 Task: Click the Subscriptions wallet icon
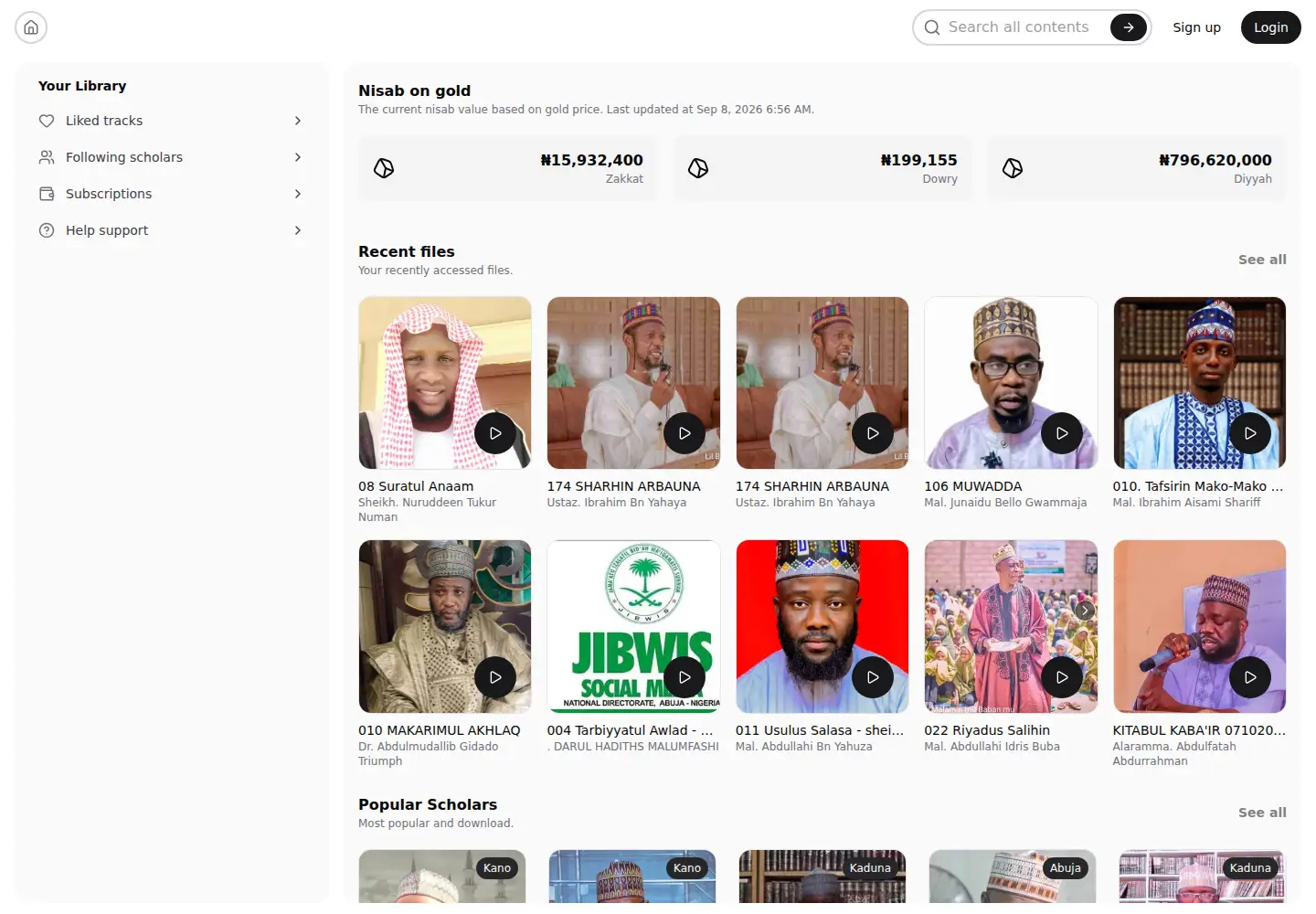coord(47,194)
